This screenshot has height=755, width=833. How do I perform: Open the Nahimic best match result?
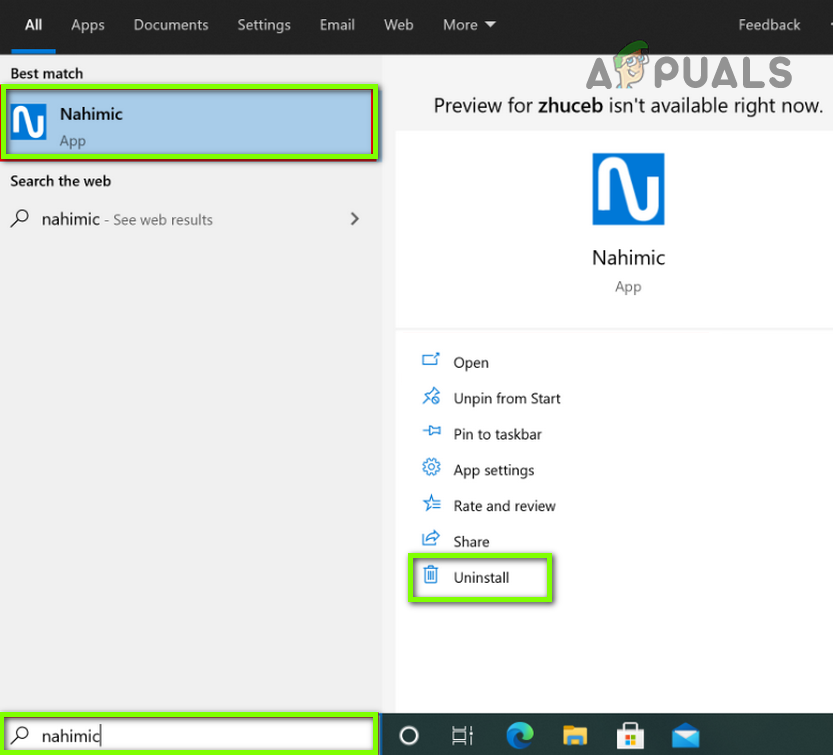(x=190, y=122)
